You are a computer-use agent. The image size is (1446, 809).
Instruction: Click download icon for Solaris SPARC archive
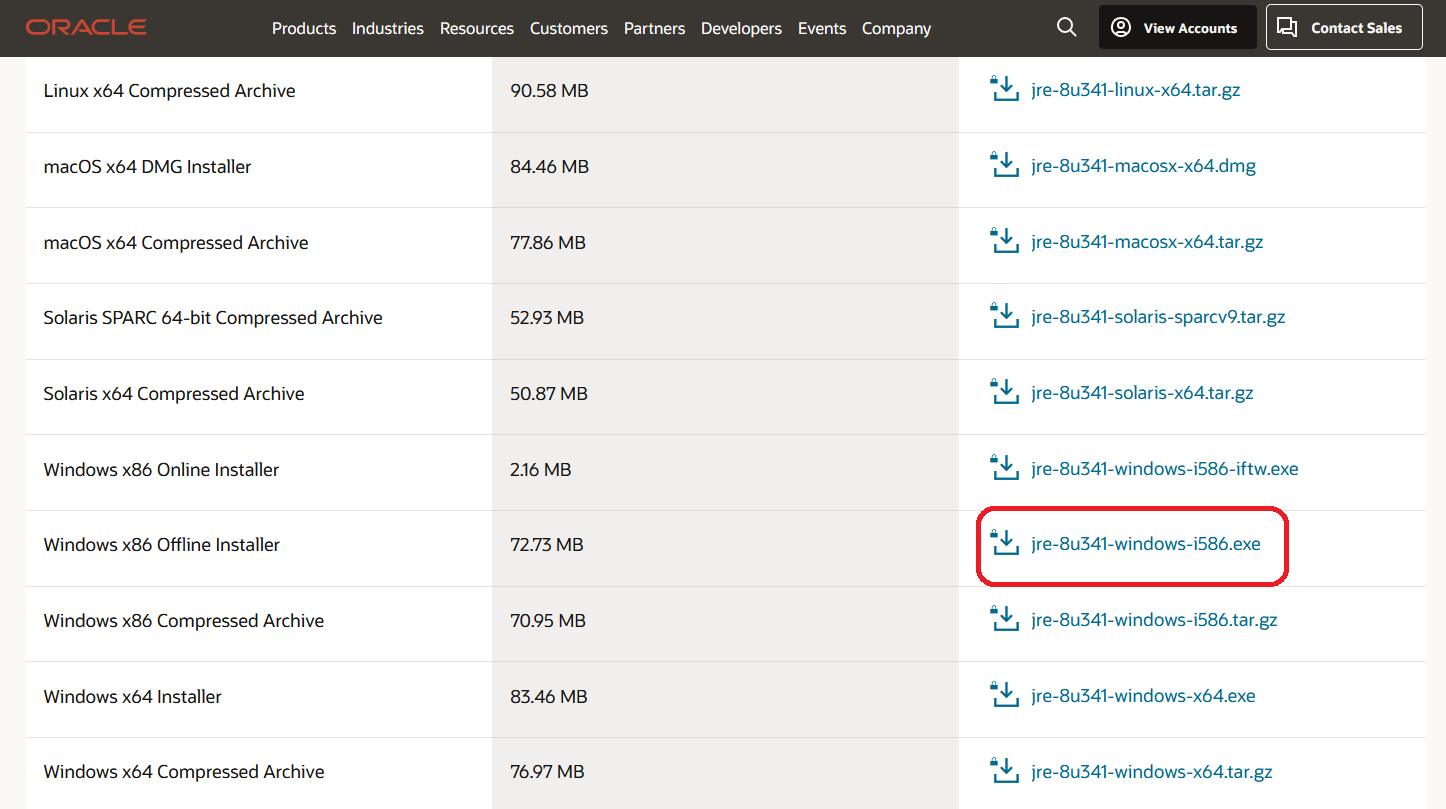point(1003,317)
